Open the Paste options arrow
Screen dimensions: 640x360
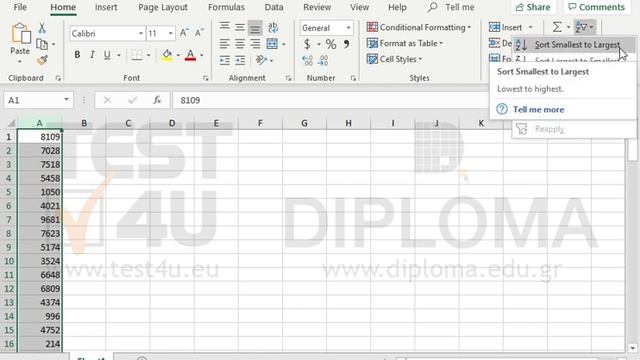click(x=20, y=62)
